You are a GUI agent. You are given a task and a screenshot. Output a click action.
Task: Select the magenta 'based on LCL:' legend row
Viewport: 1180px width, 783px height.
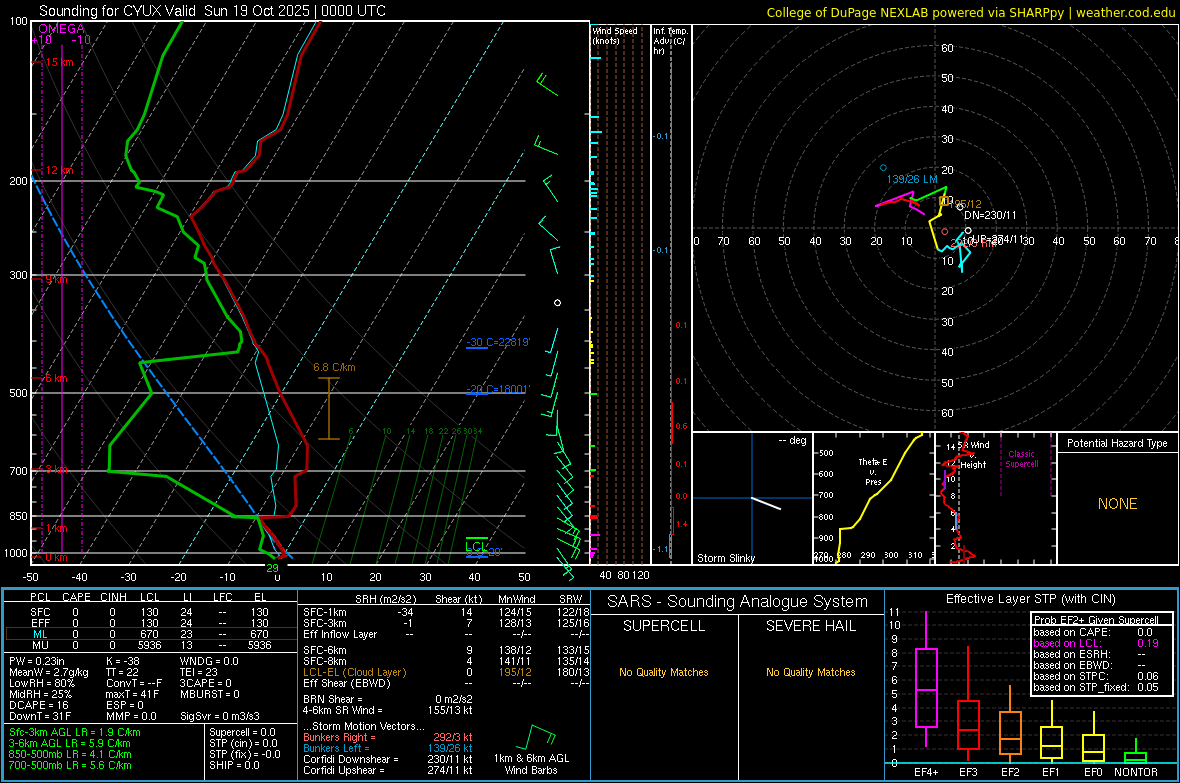[x=1096, y=643]
